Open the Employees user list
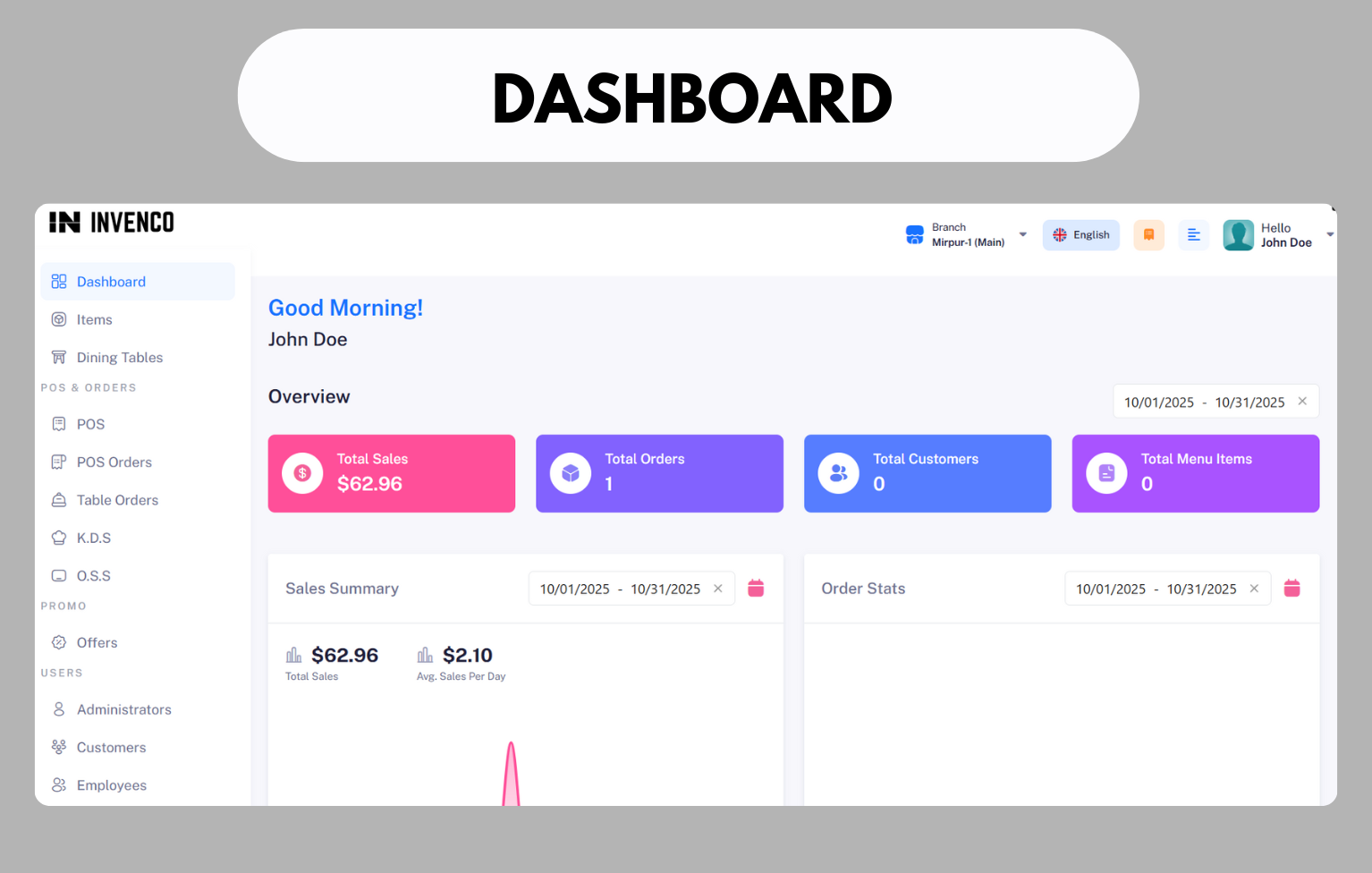This screenshot has height=873, width=1372. [111, 784]
